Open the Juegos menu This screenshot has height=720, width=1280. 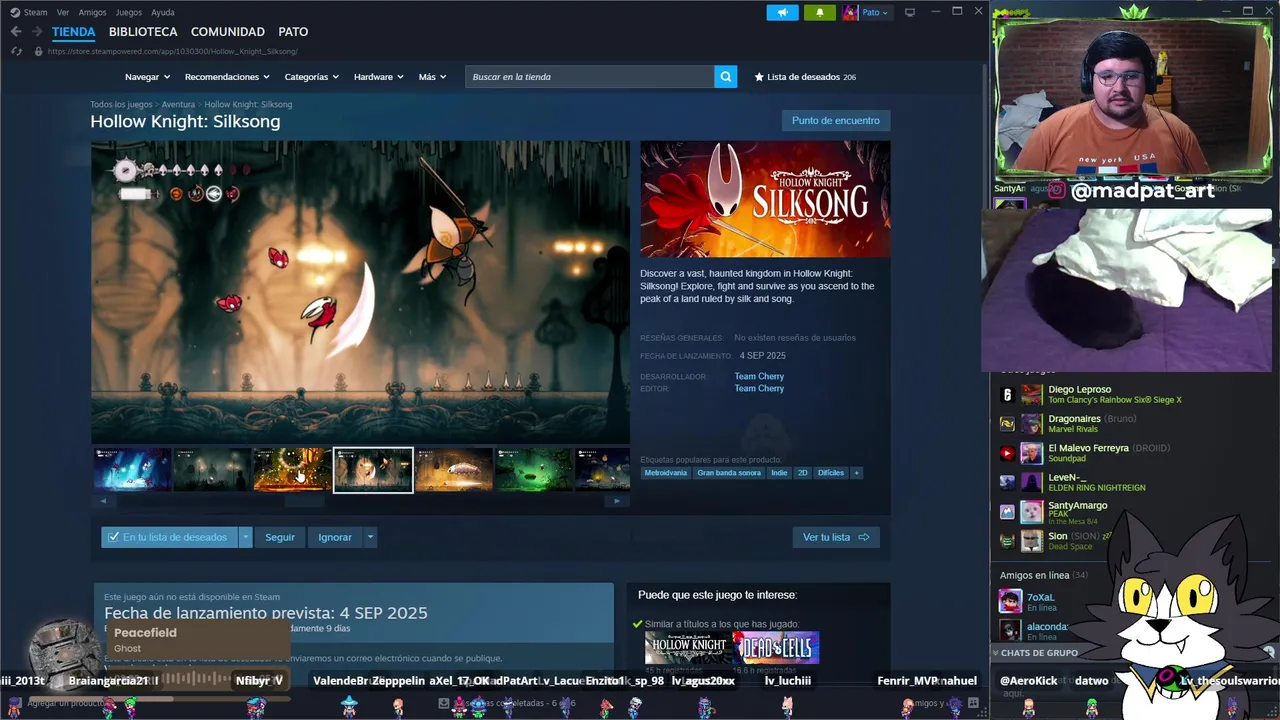(x=129, y=12)
